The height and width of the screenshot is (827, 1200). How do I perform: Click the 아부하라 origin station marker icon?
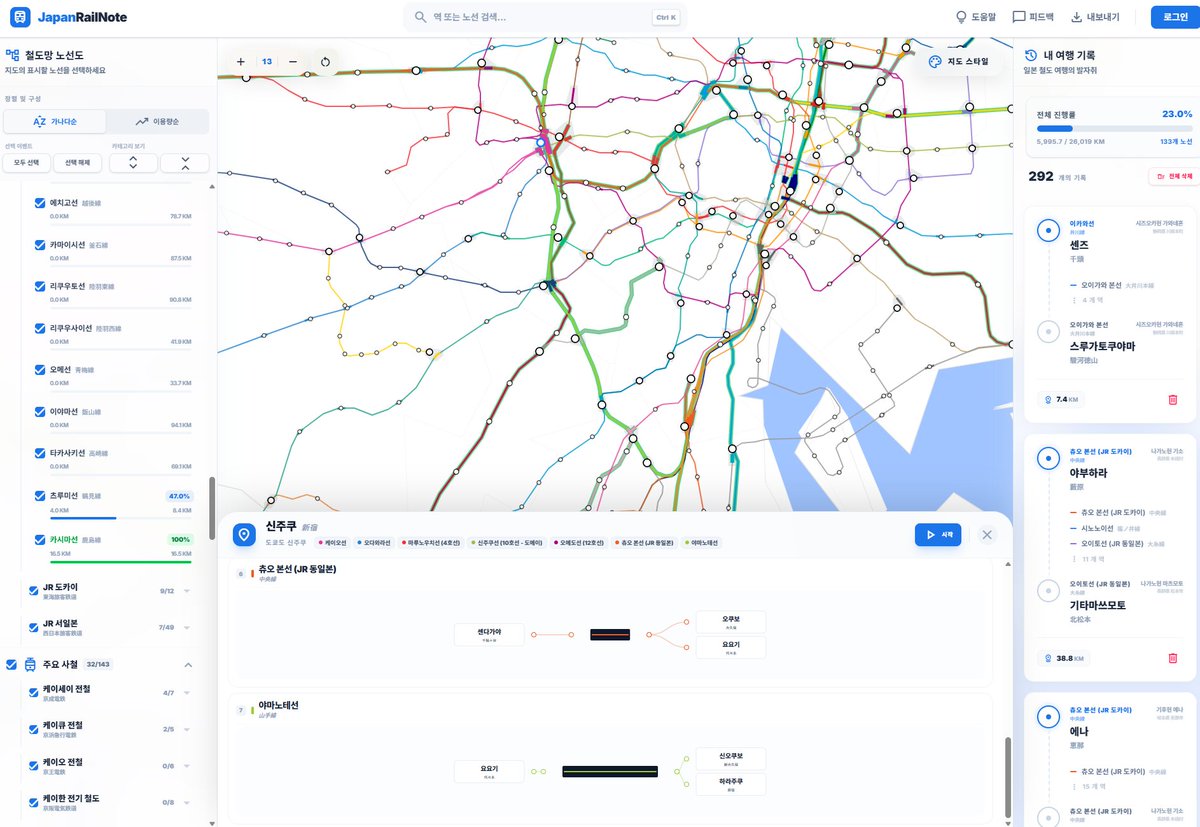(x=1047, y=458)
